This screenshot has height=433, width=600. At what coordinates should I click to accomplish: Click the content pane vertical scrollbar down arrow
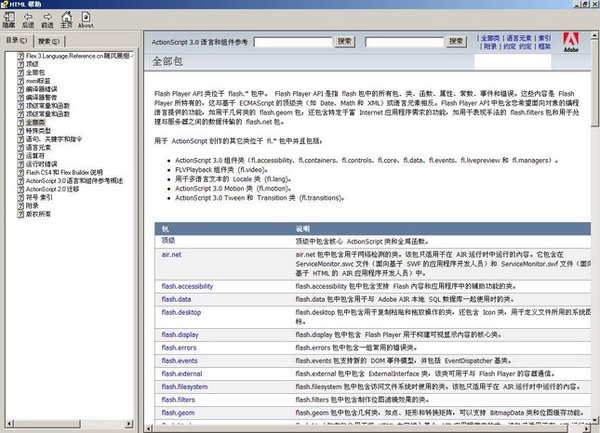pos(595,420)
